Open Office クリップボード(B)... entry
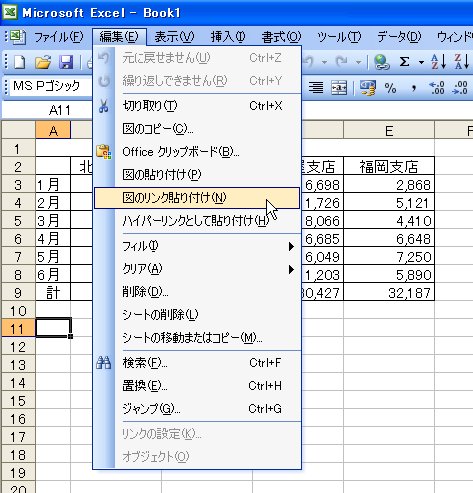 point(197,152)
